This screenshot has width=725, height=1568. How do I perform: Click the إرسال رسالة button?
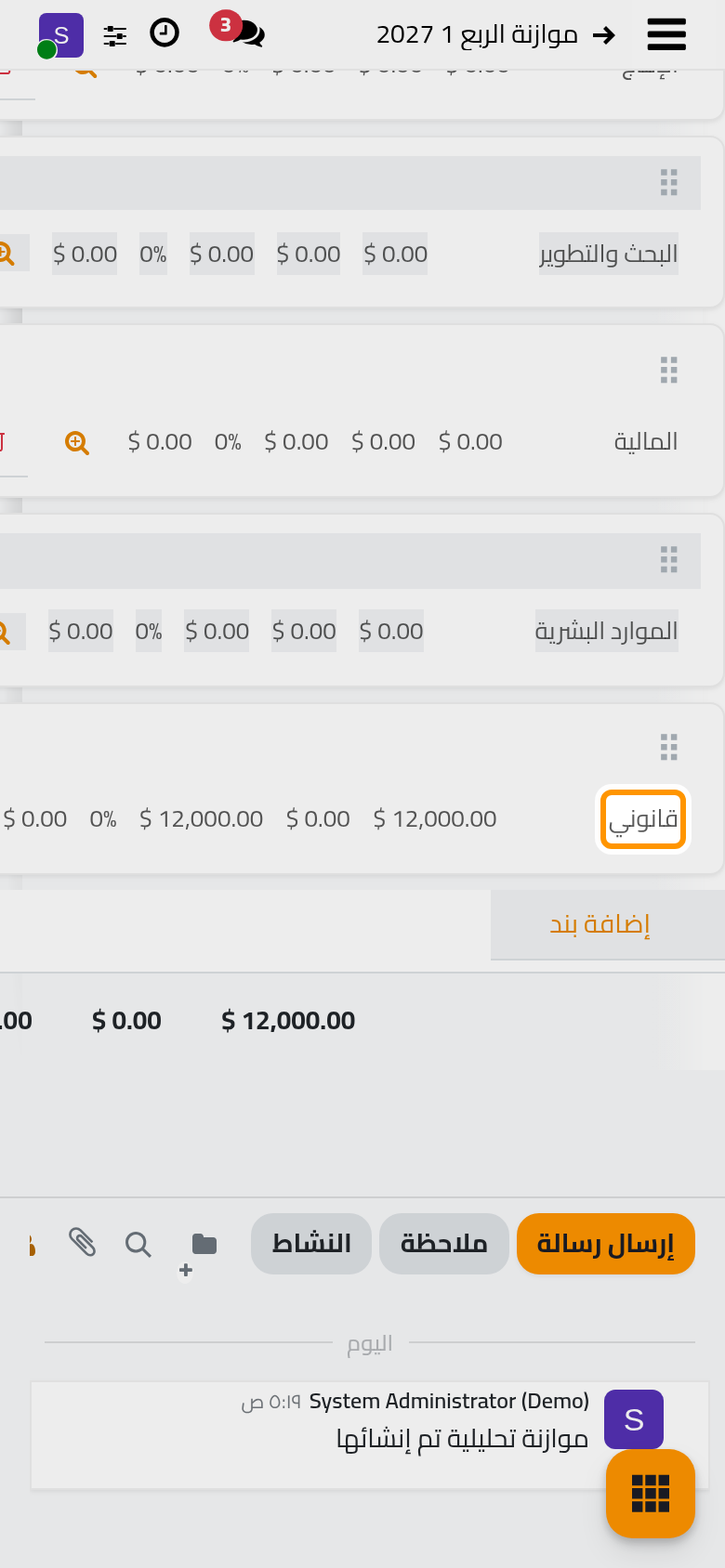coord(606,1244)
